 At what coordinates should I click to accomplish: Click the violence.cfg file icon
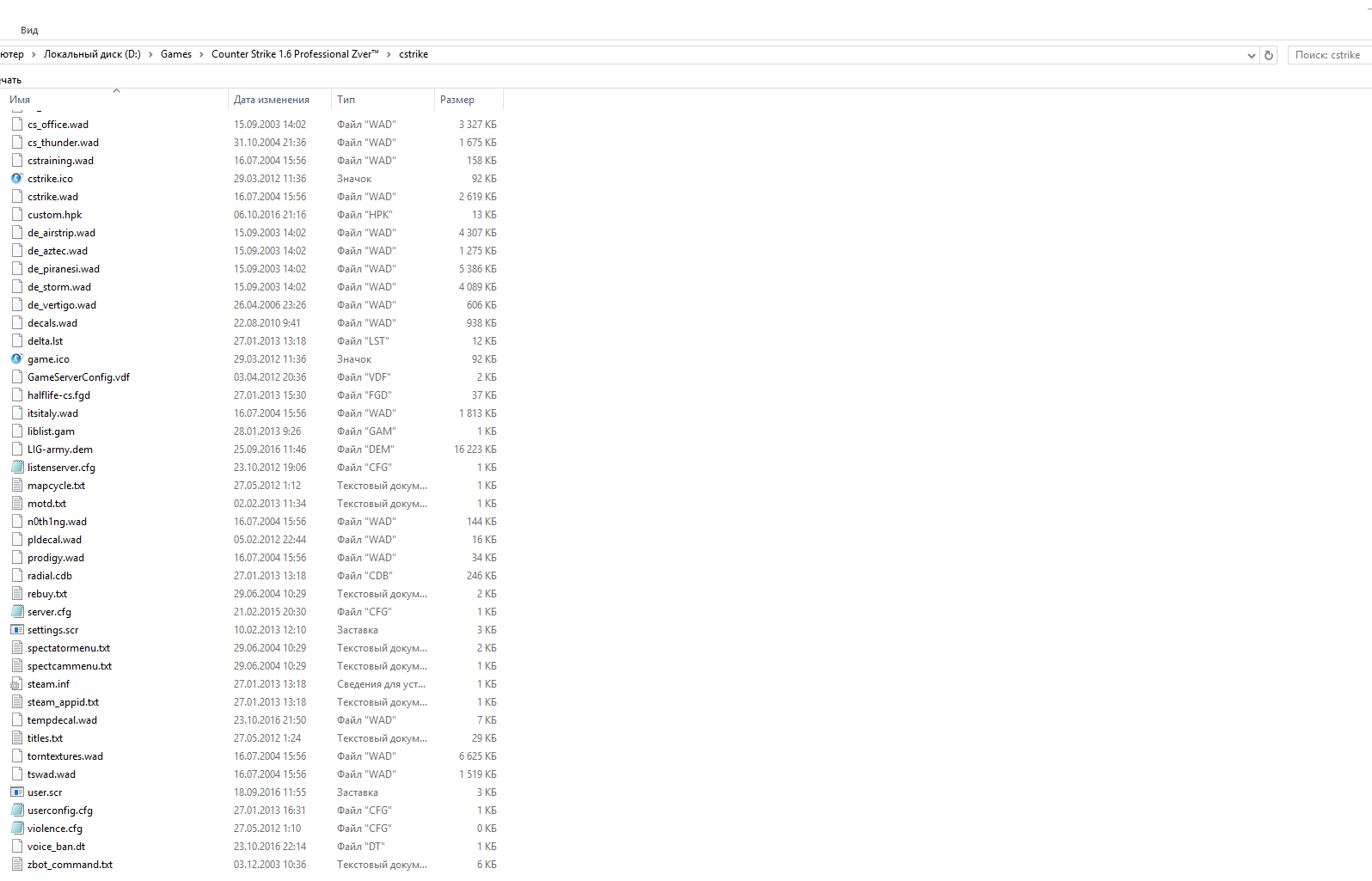click(x=16, y=829)
